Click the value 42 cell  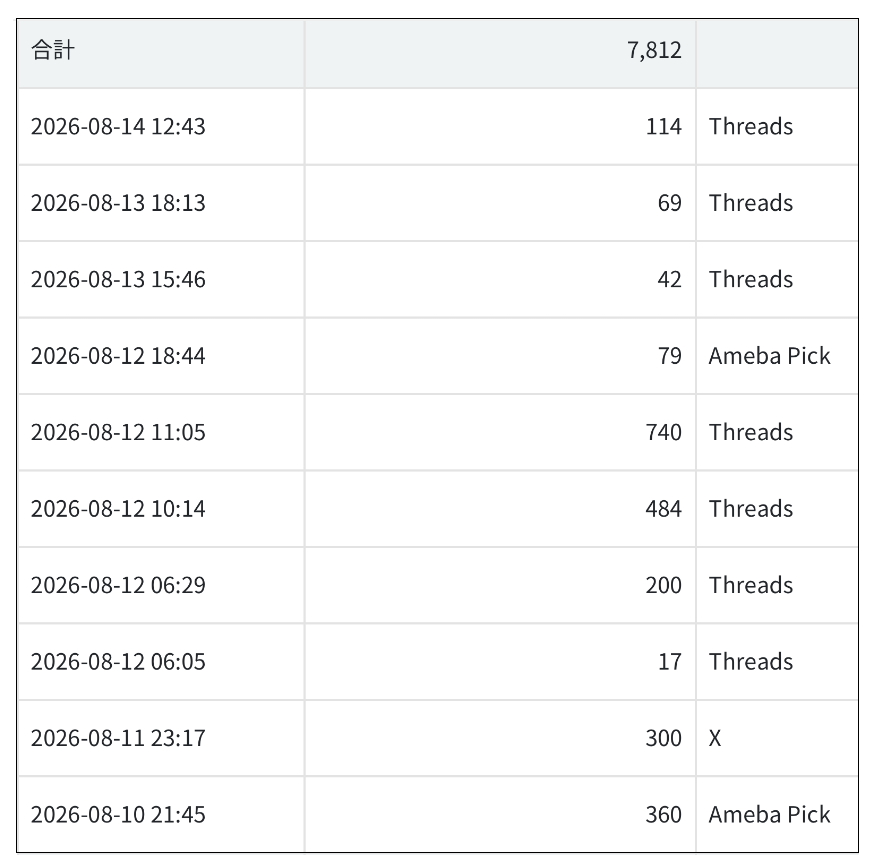[500, 279]
